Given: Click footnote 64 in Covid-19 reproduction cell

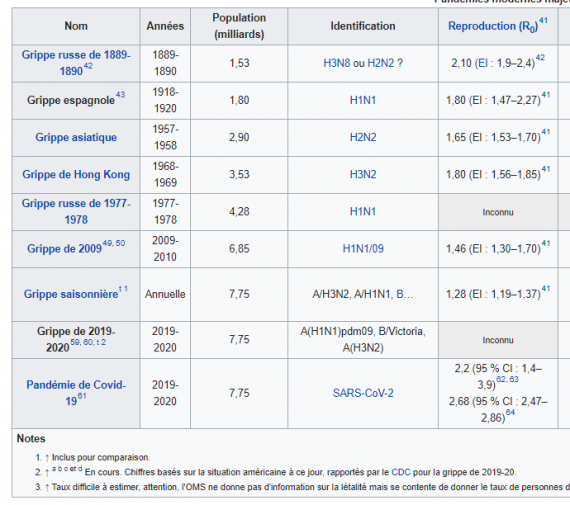Looking at the screenshot, I should pos(510,412).
